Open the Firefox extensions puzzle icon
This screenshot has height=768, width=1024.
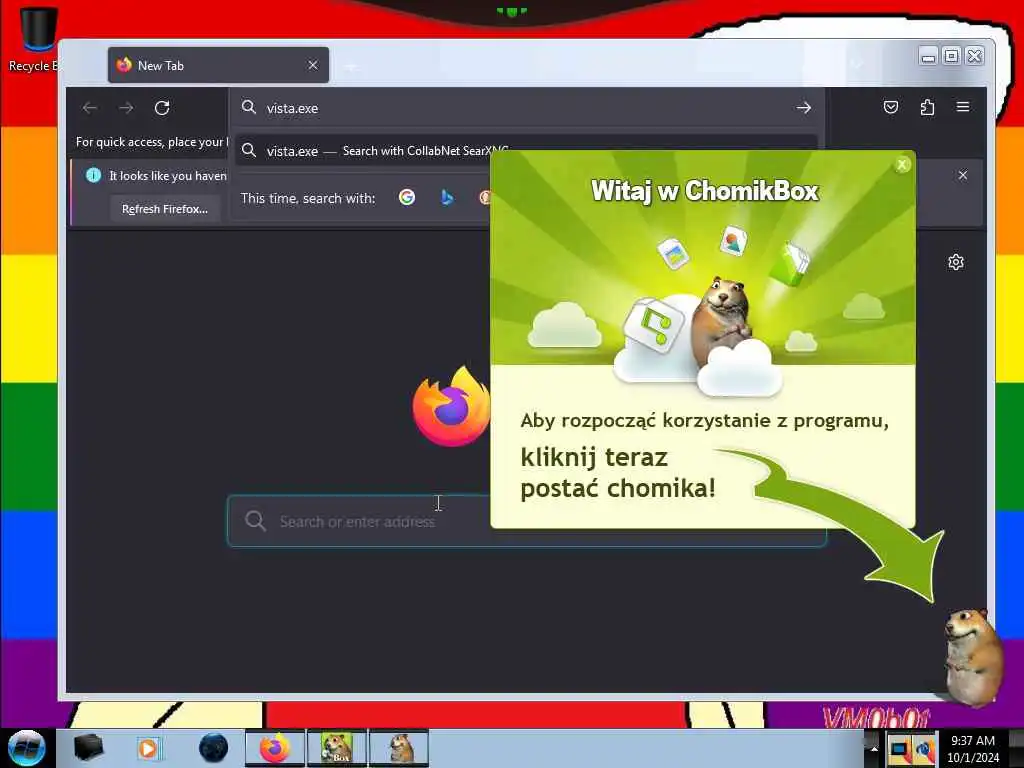pos(927,107)
